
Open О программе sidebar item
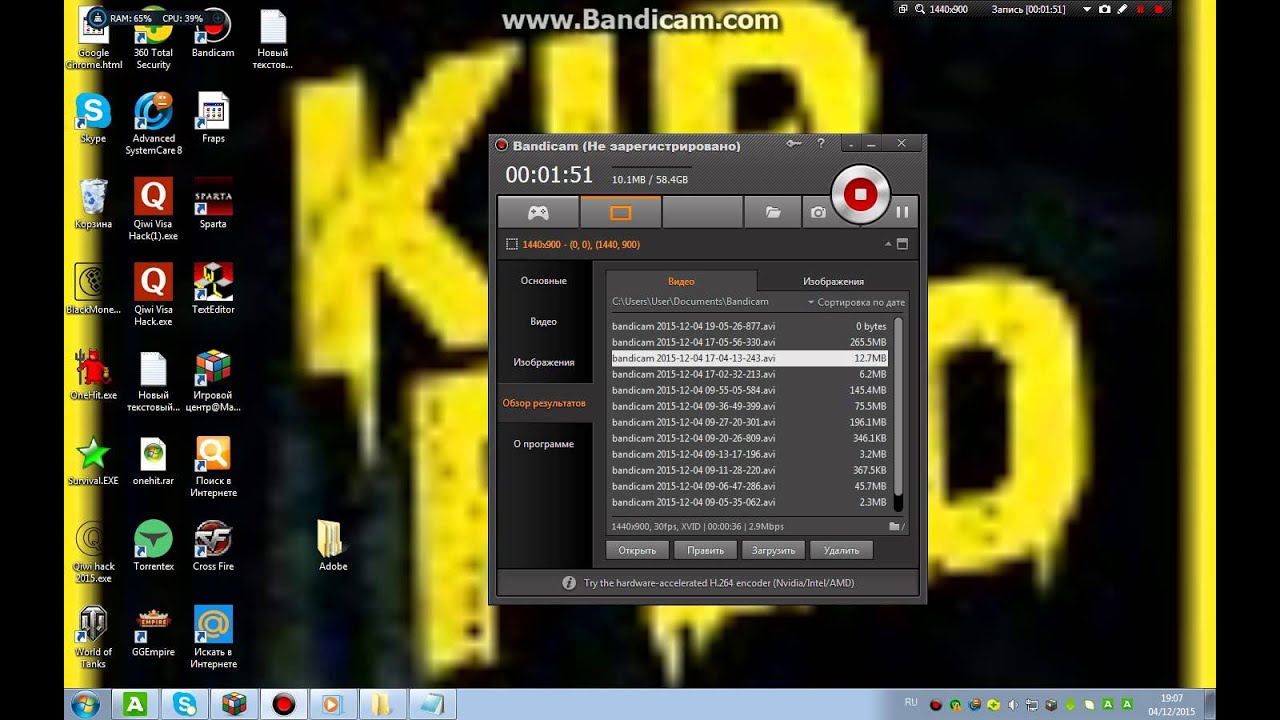pos(544,444)
